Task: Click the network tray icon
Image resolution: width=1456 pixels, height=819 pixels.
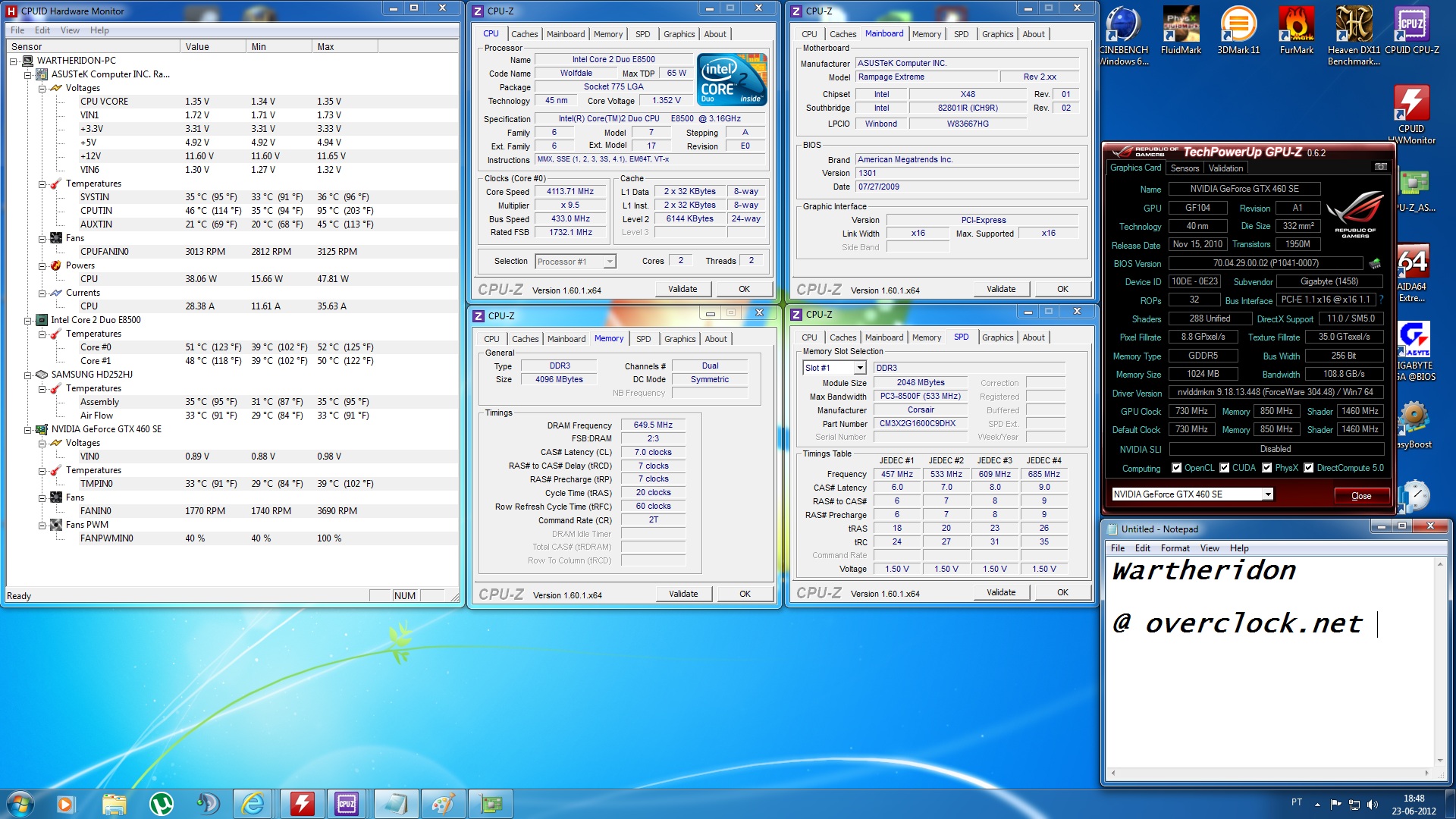Action: (x=1354, y=804)
